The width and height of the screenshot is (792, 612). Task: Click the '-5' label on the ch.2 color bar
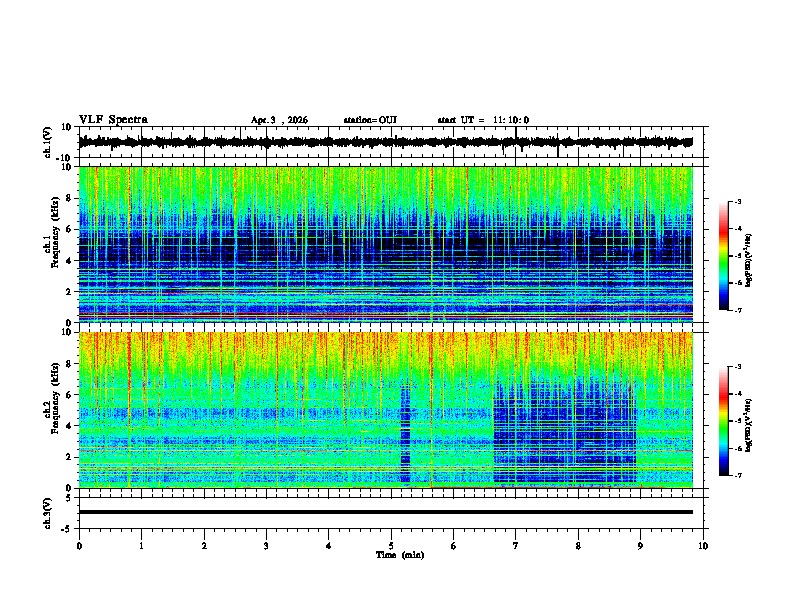tap(738, 421)
